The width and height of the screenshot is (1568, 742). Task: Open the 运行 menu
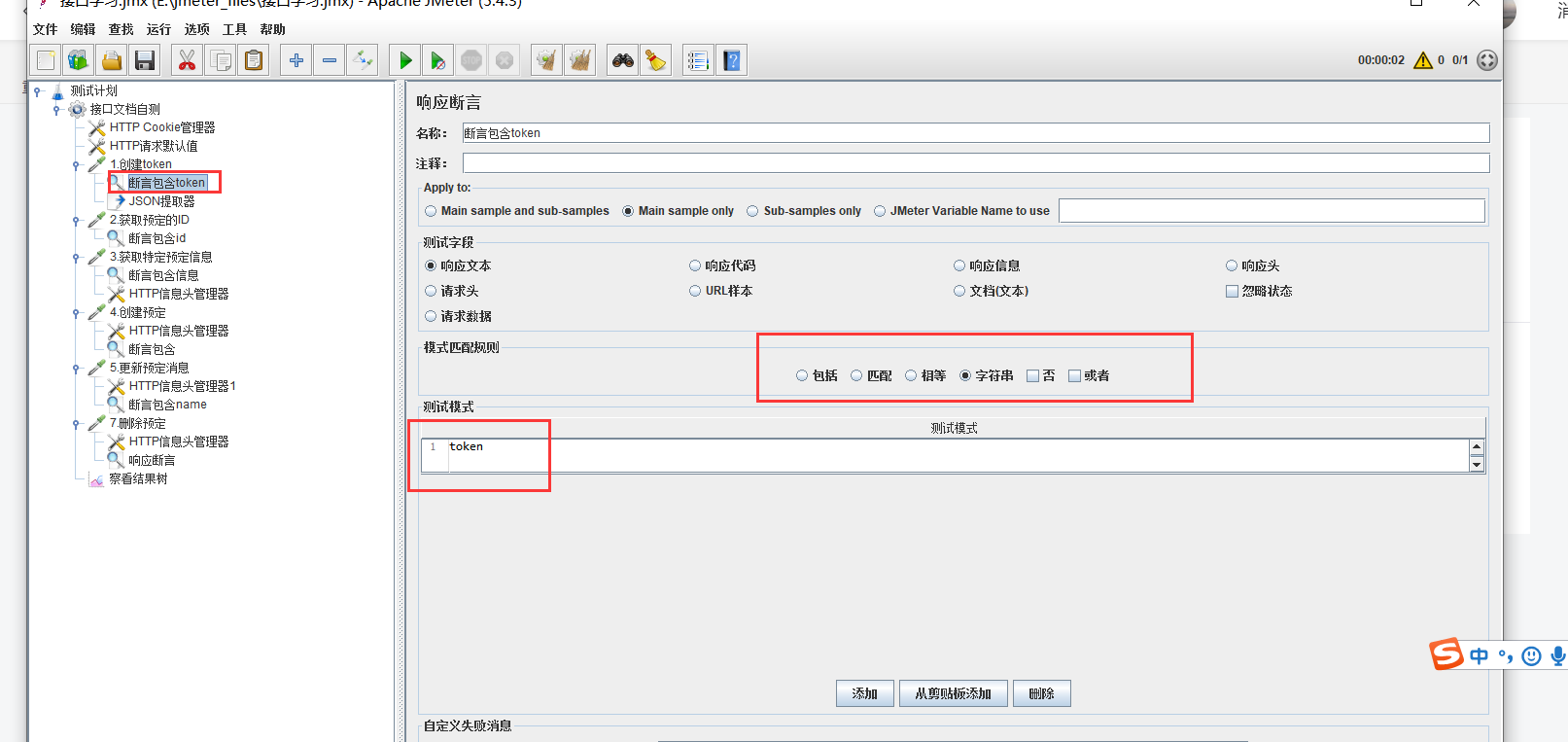click(x=158, y=29)
